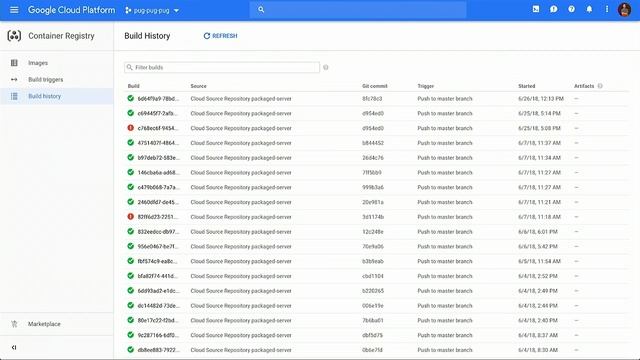Click the REFRESH button
Screen dimensions: 640x360
tap(220, 36)
